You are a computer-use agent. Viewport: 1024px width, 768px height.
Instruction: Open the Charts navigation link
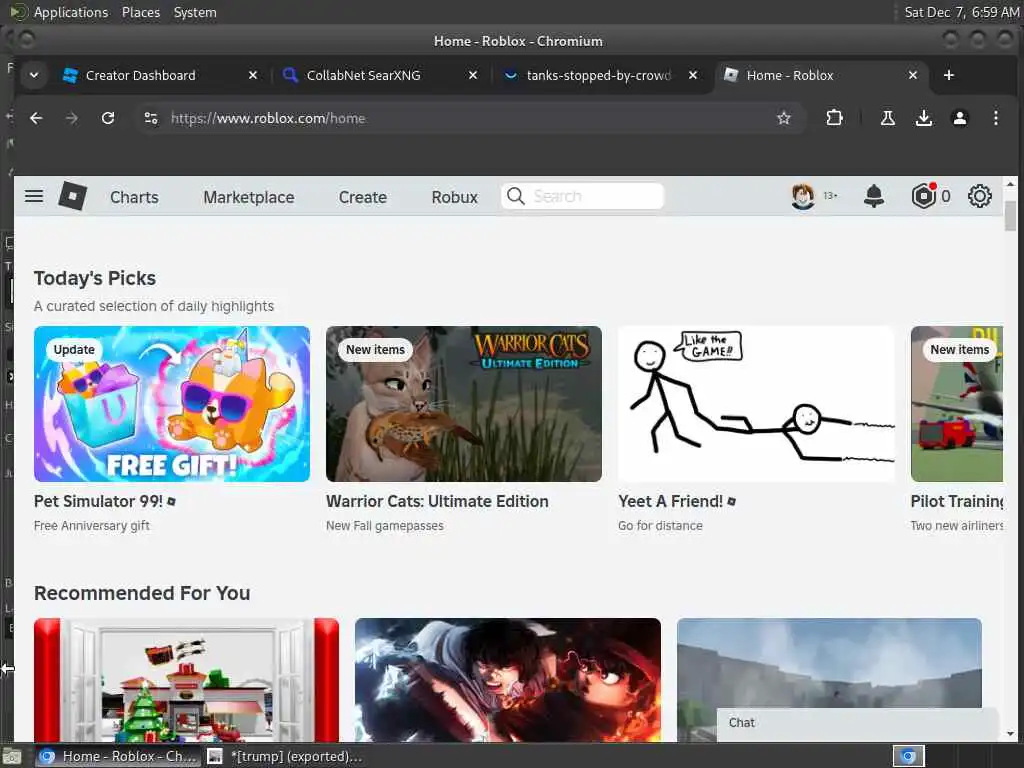coord(134,197)
